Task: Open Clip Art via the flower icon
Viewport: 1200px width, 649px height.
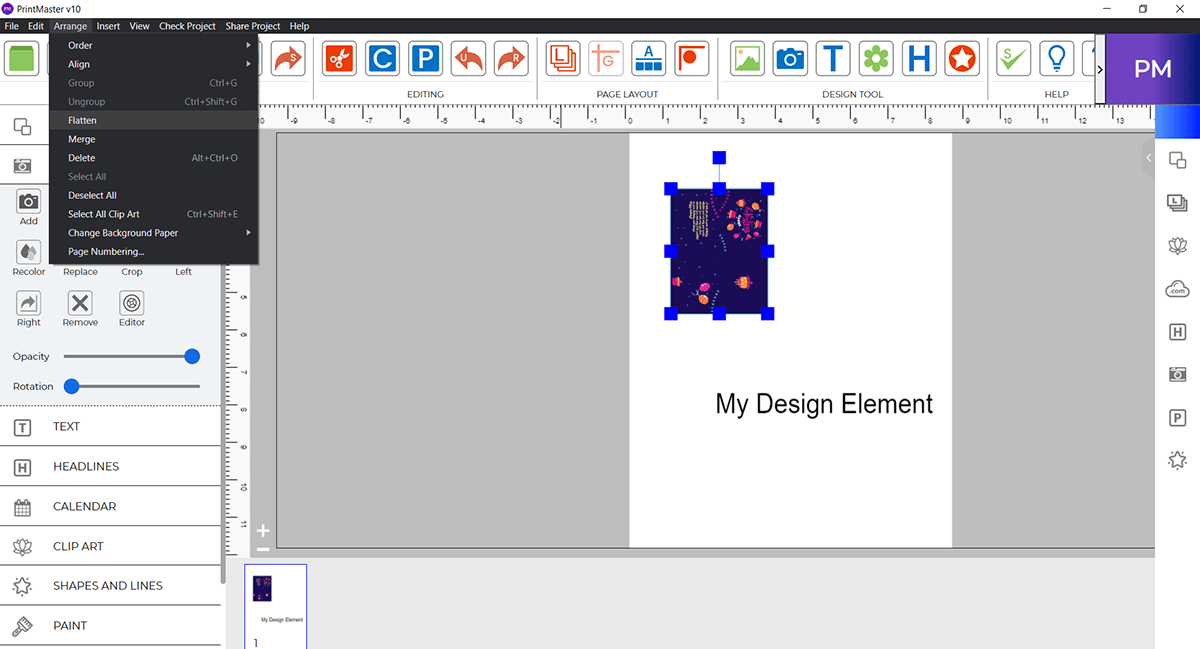Action: 876,58
